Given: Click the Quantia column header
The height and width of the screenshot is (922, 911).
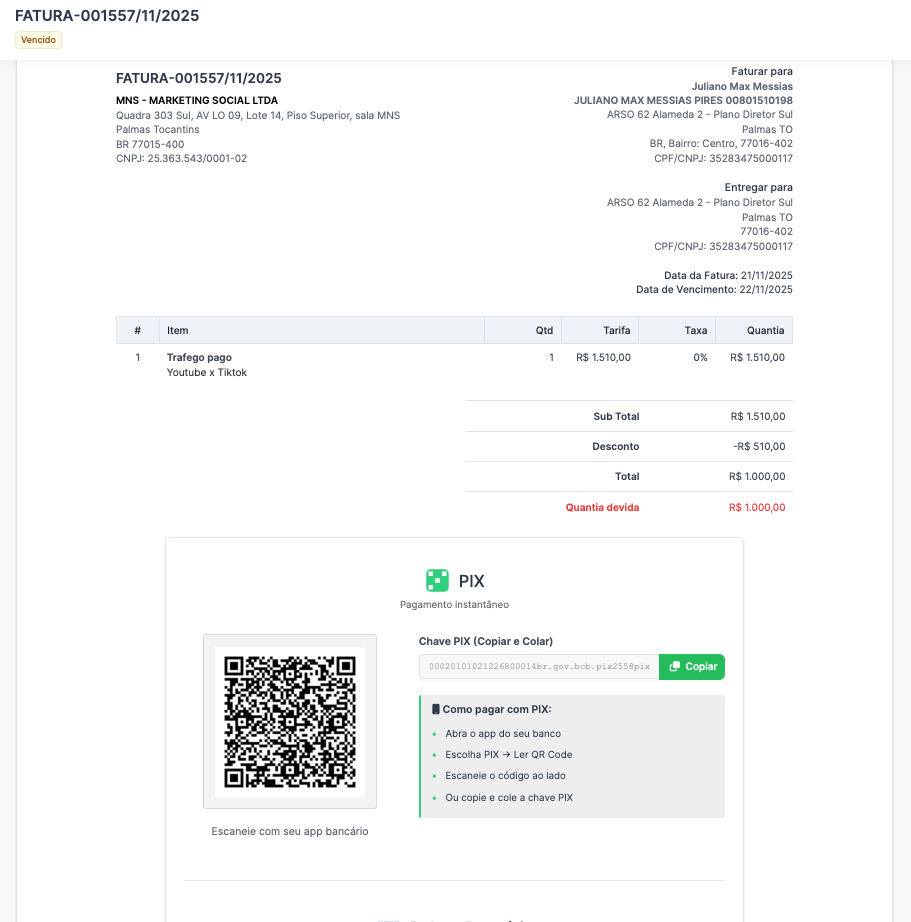Looking at the screenshot, I should (763, 330).
